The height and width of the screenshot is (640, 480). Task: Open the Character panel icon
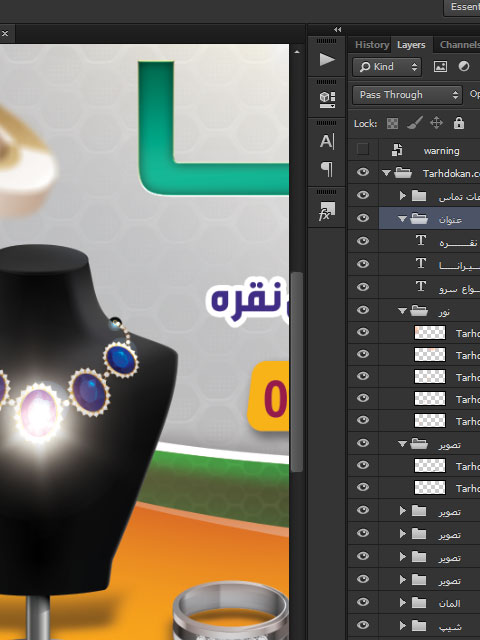click(327, 141)
